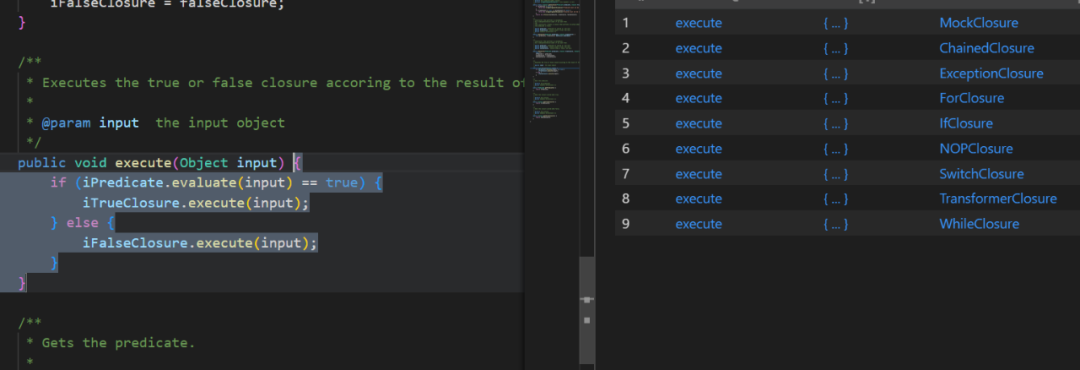This screenshot has width=1080, height=370.
Task: Open the {...} body link for WhileClosure
Action: tap(835, 224)
